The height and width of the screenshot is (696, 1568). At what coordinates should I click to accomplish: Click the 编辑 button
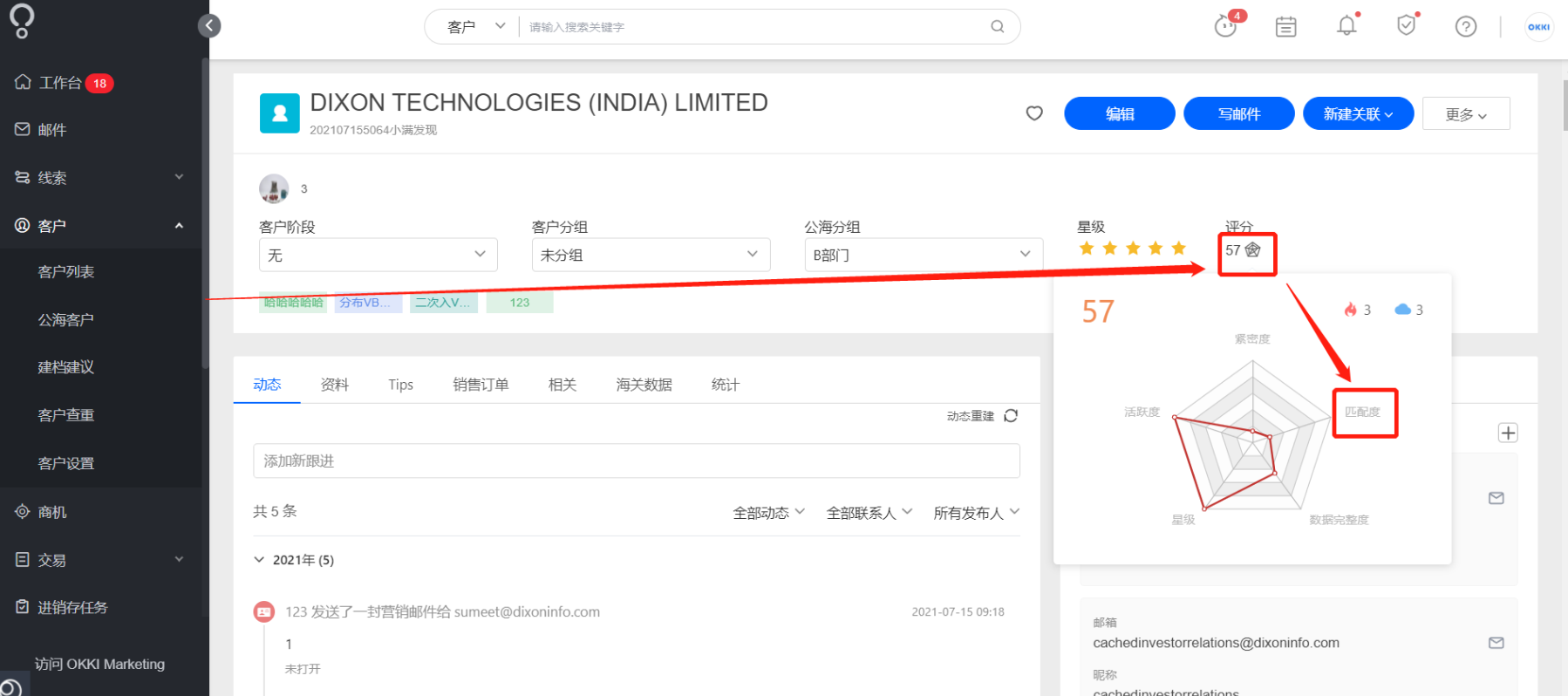pyautogui.click(x=1120, y=113)
